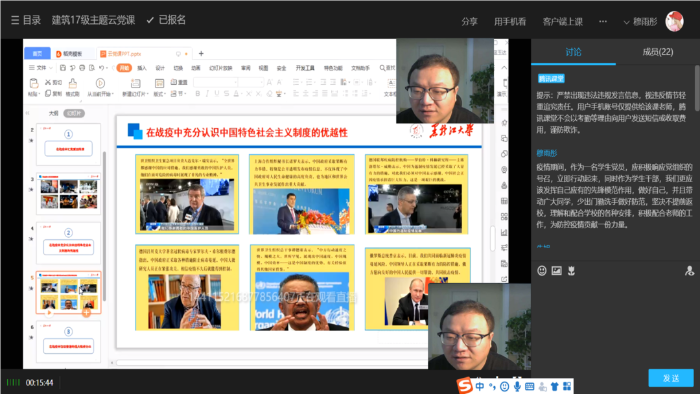Click the 粘贴 paste icon
This screenshot has width=700, height=394.
pyautogui.click(x=33, y=83)
